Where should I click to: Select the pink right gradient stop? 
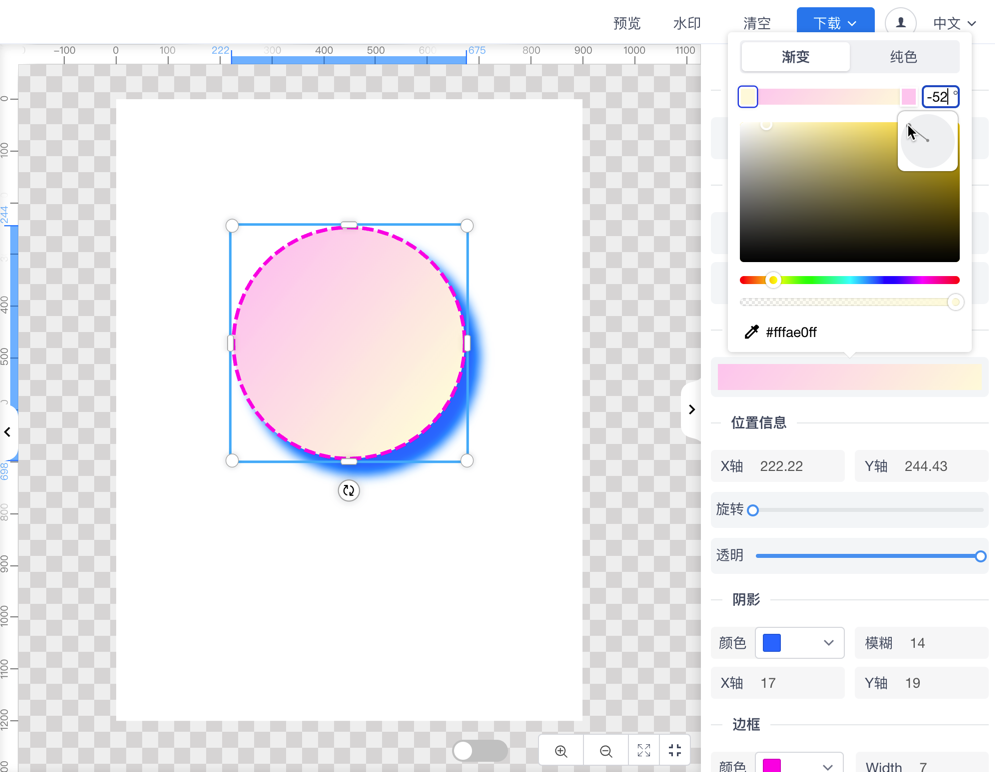(909, 96)
